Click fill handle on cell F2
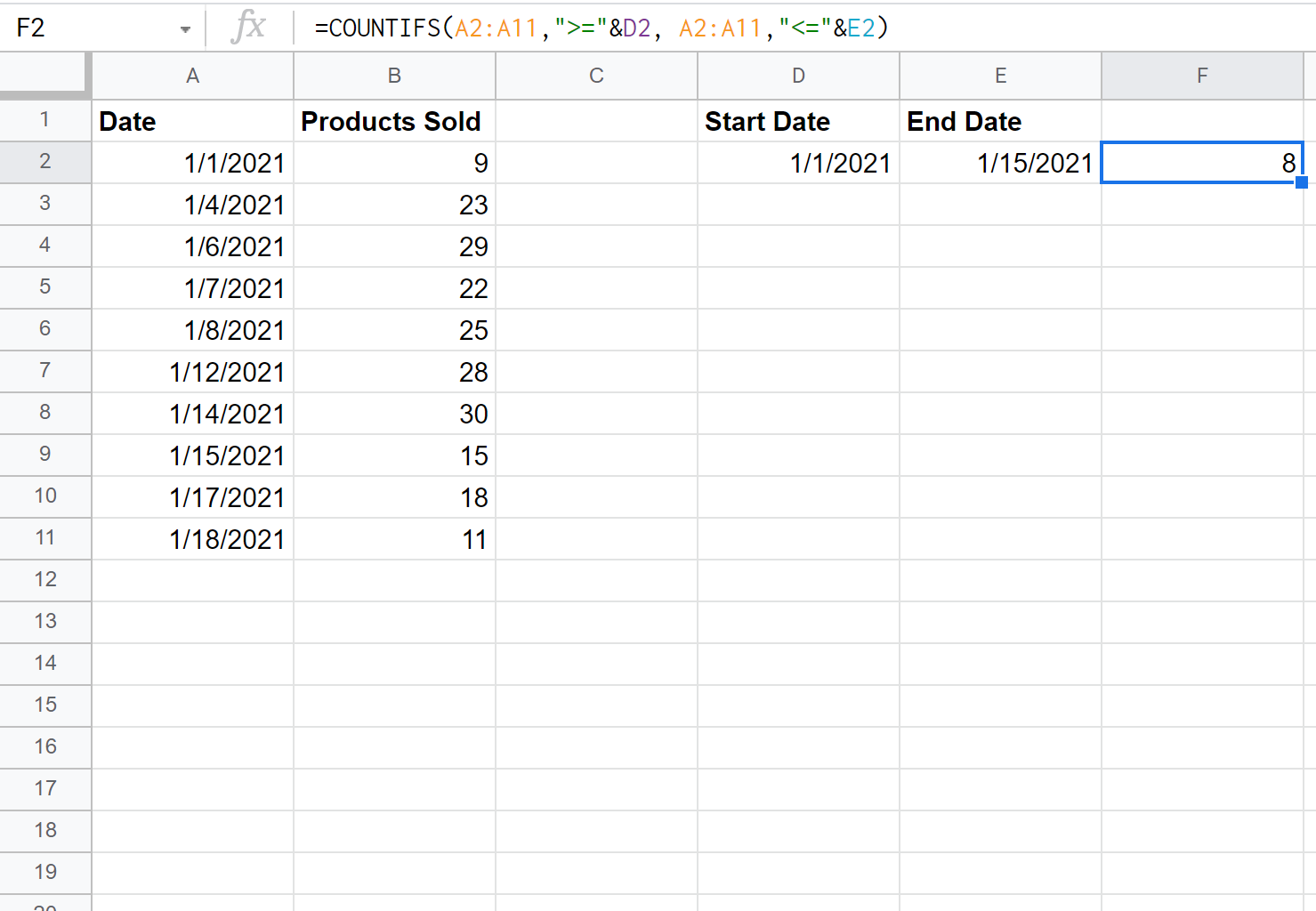The image size is (1316, 911). (1301, 182)
